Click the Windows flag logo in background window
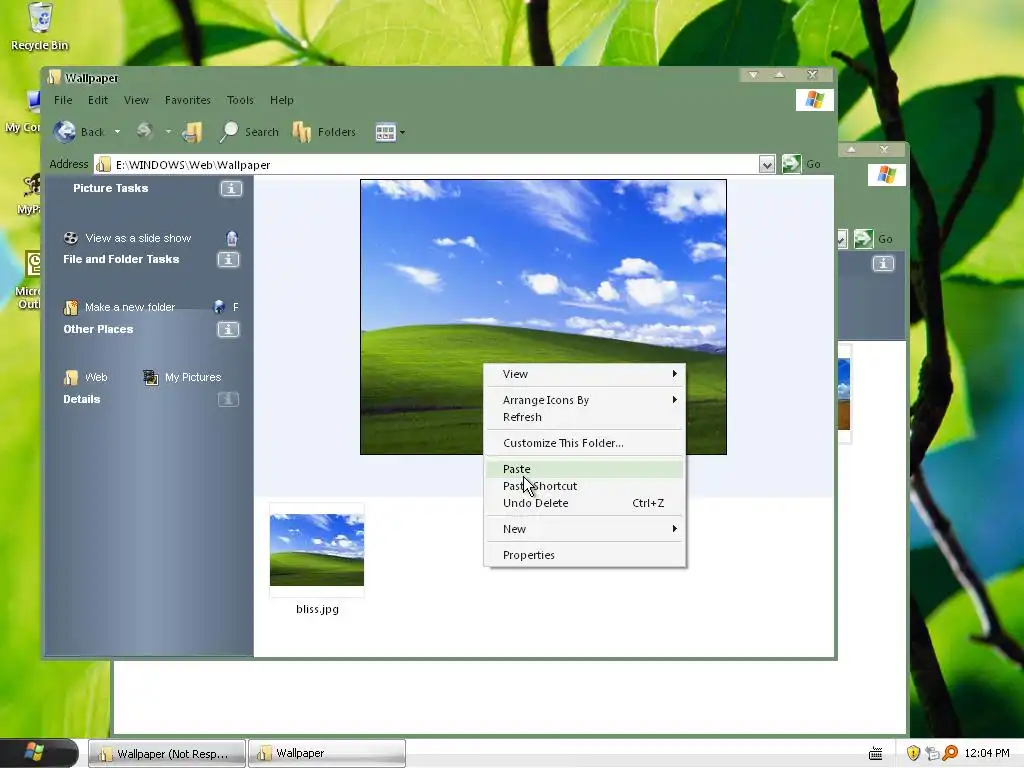The height and width of the screenshot is (768, 1024). (886, 175)
